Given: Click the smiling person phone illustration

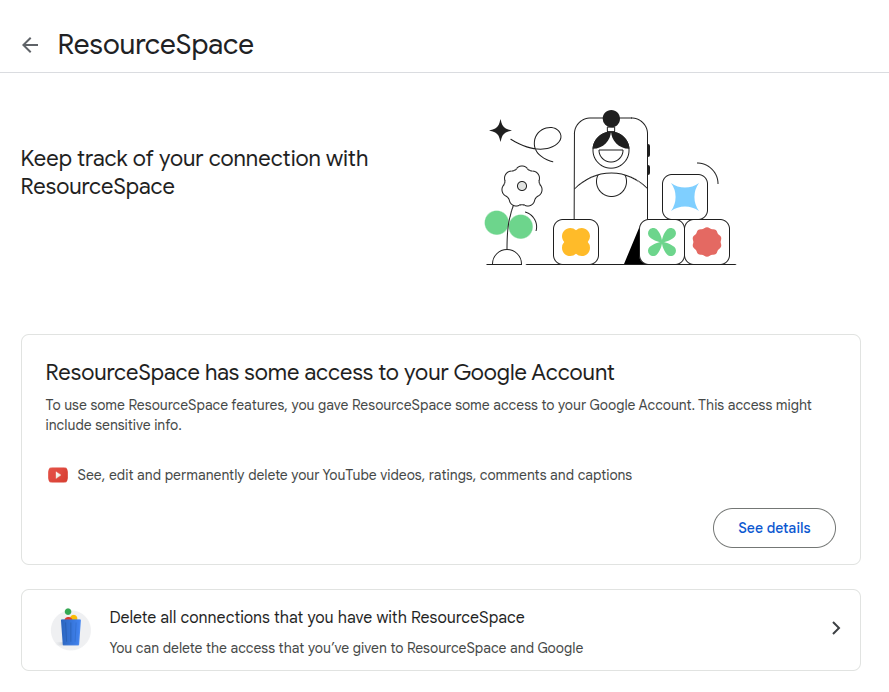Looking at the screenshot, I should pos(610,165).
